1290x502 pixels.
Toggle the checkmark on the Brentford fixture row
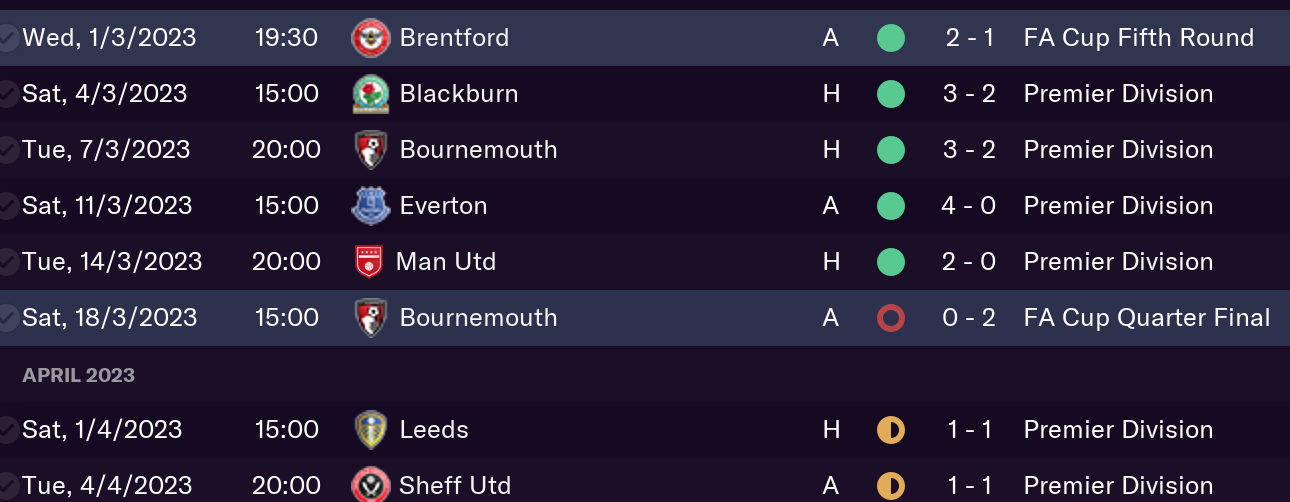[x=7, y=38]
